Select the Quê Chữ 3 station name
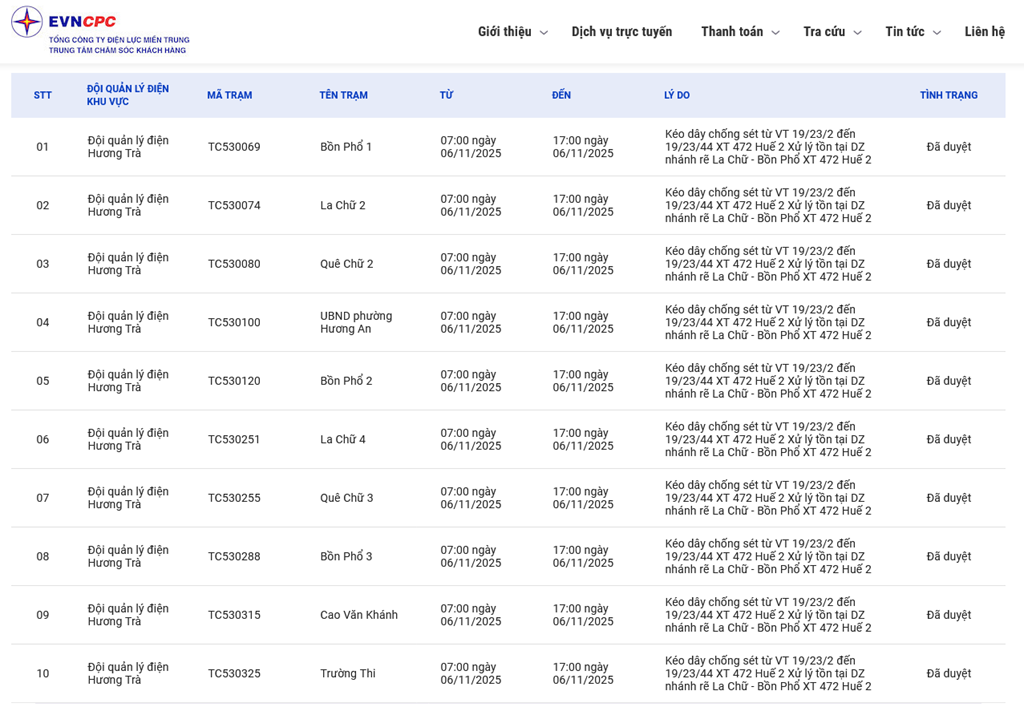This screenshot has height=707, width=1024. click(346, 498)
